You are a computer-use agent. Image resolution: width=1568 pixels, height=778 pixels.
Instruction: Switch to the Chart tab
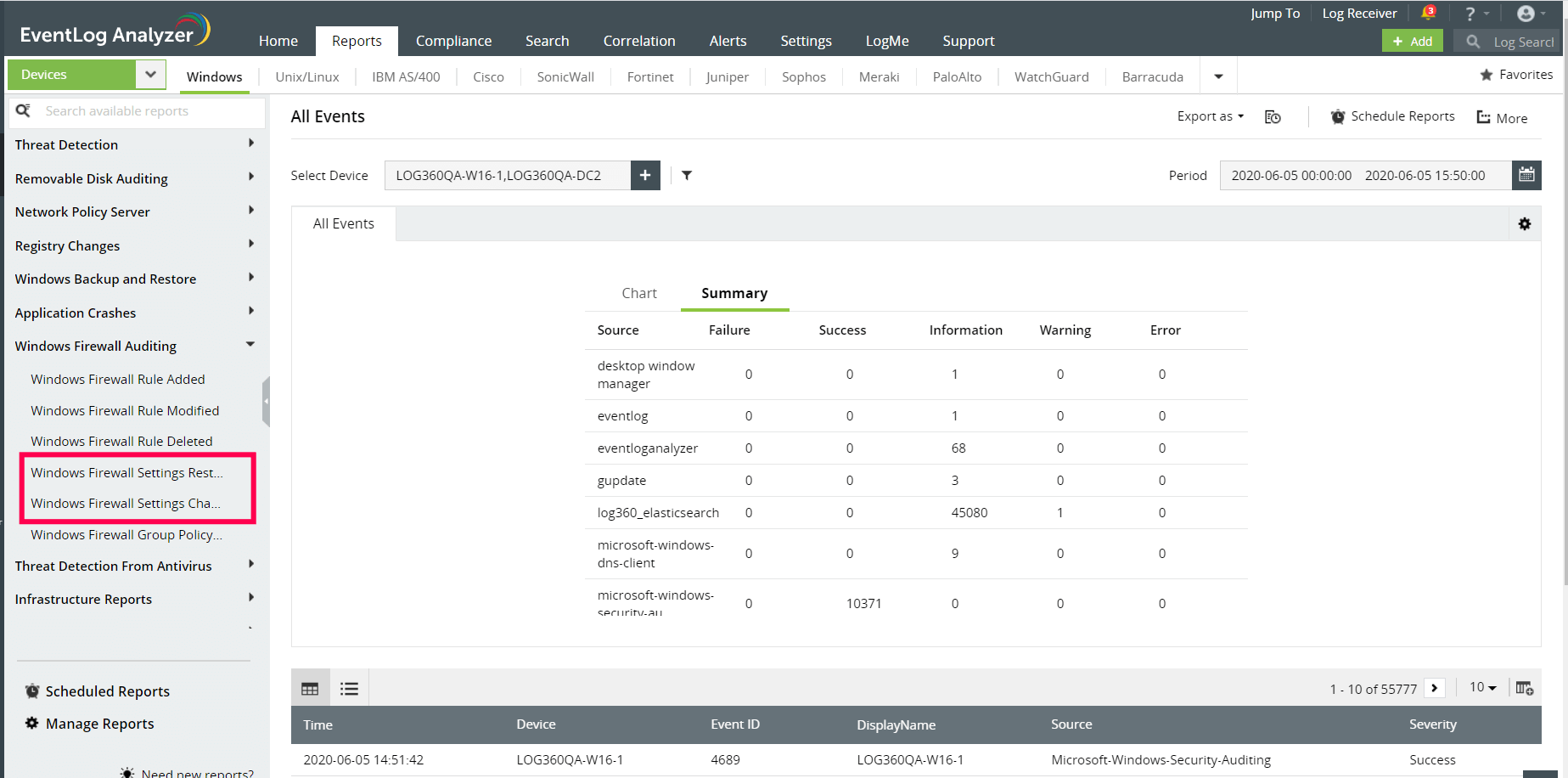point(638,293)
